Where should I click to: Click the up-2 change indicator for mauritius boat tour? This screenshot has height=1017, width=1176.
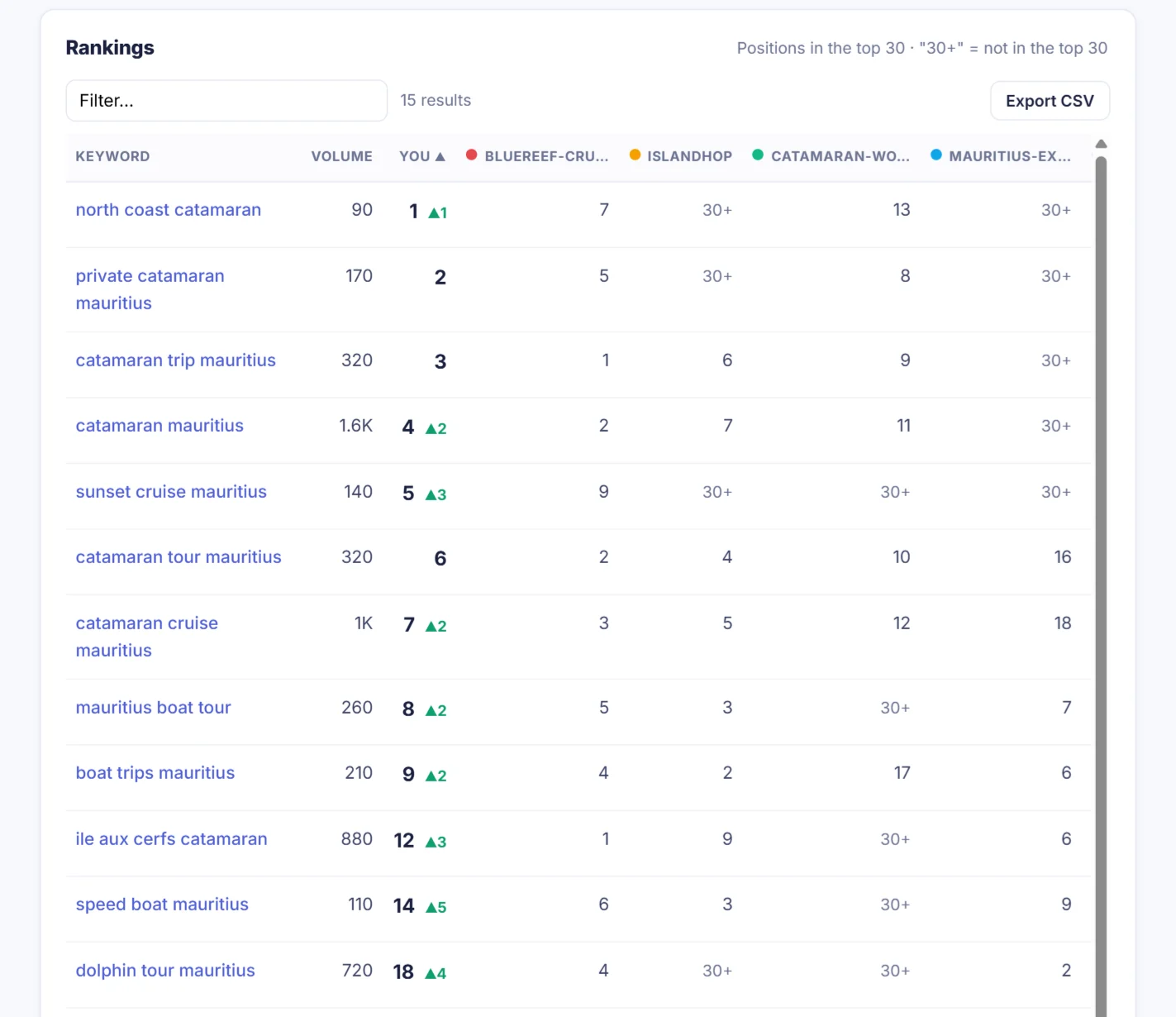436,710
